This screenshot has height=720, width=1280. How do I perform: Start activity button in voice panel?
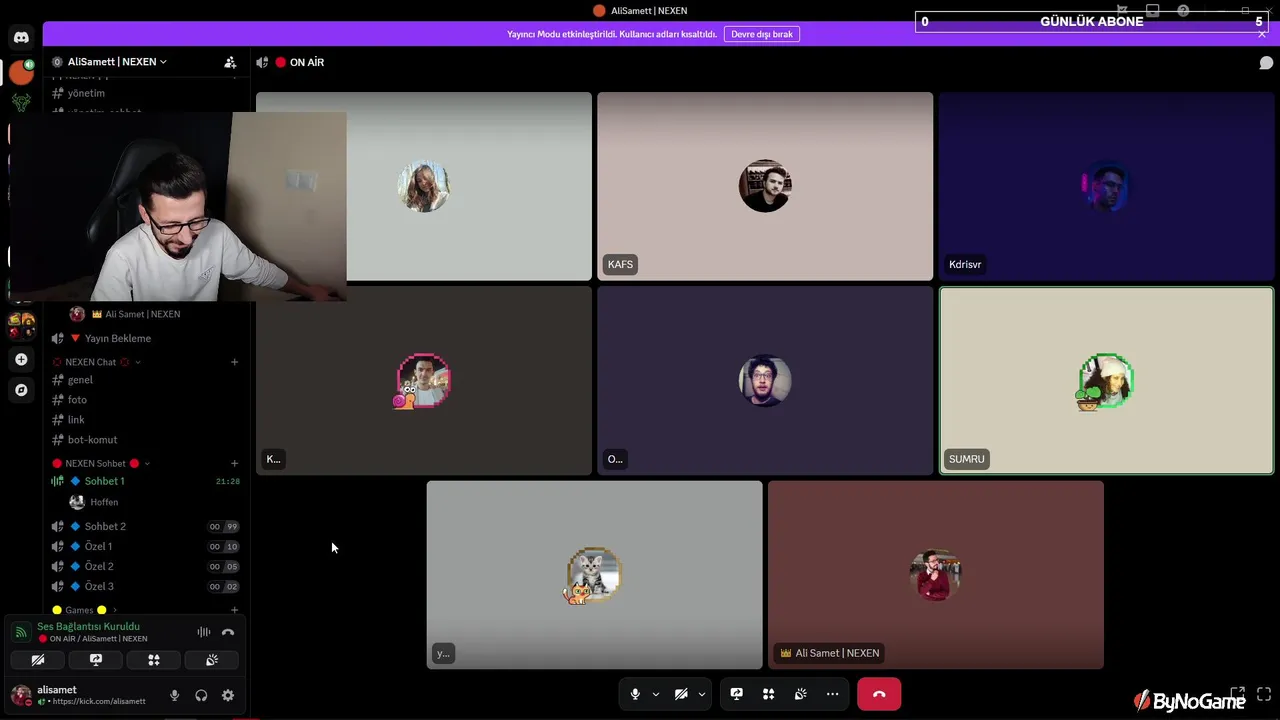[x=154, y=660]
